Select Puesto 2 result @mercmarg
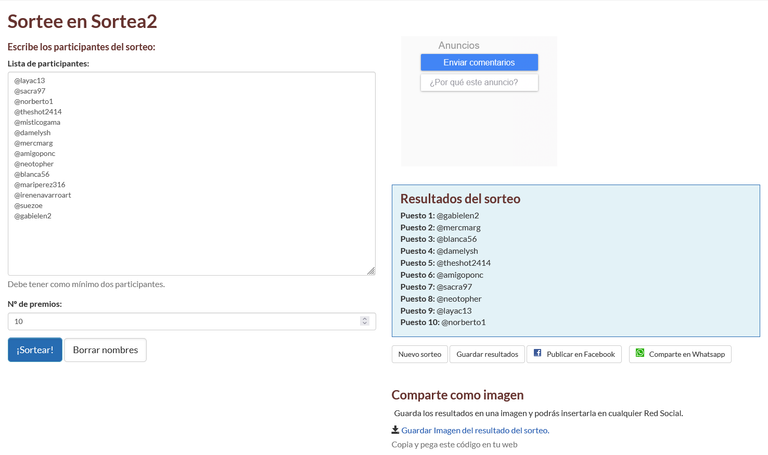 click(440, 227)
